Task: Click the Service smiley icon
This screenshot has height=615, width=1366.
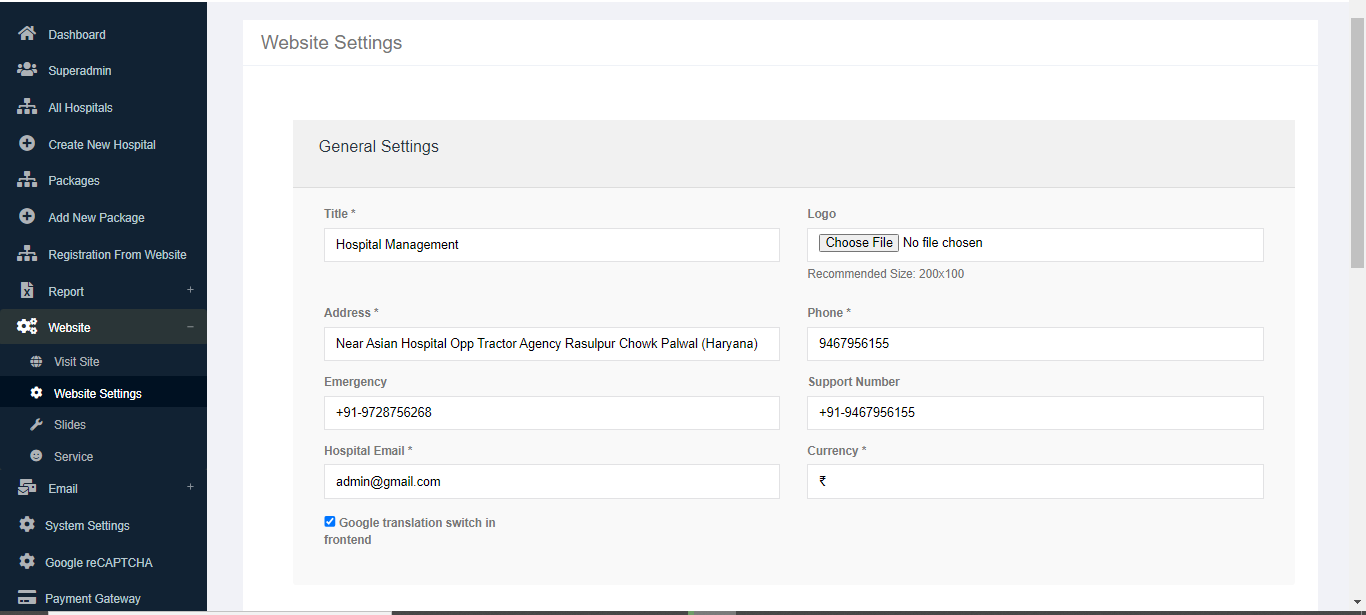Action: pyautogui.click(x=36, y=456)
